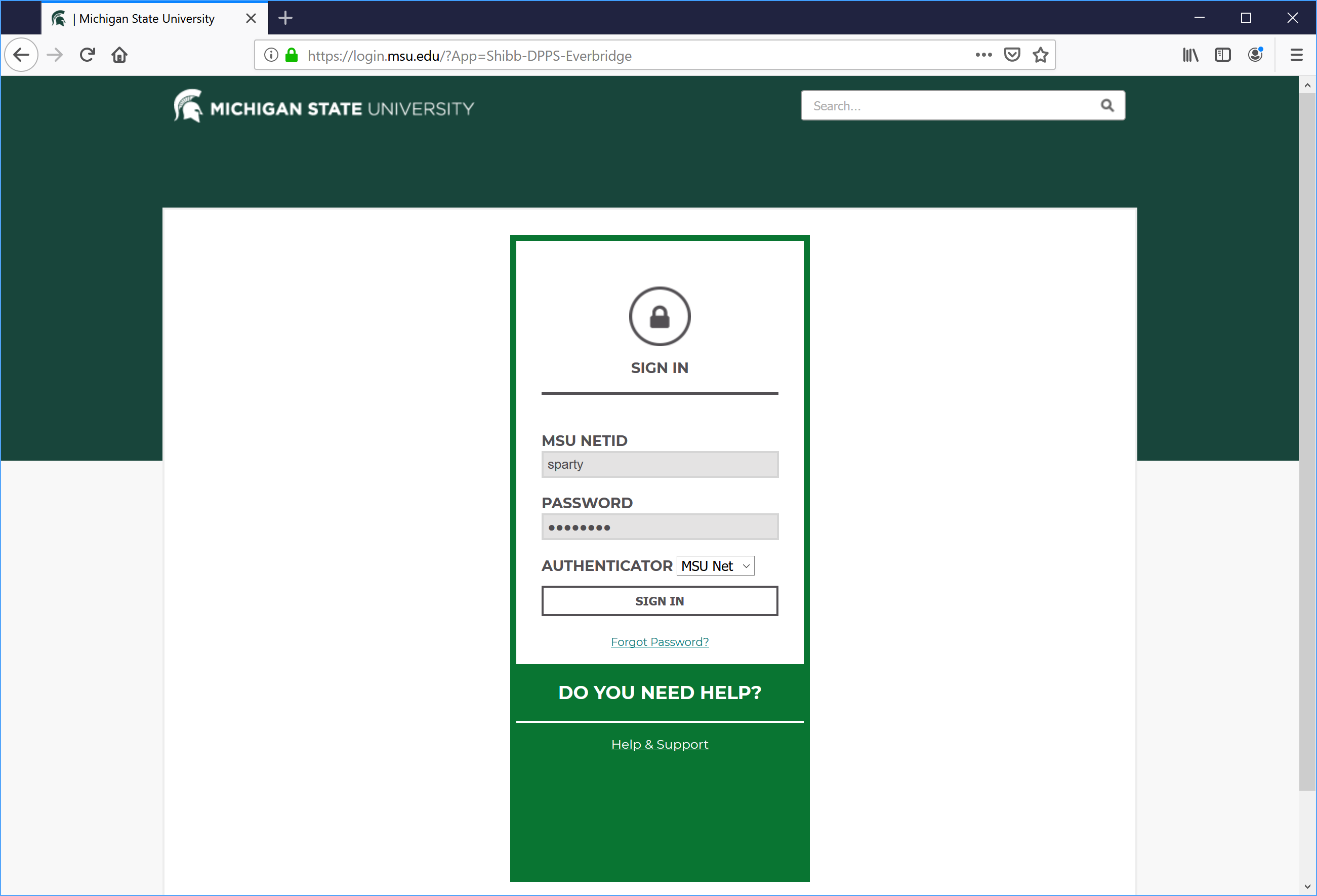Click the scrollbar down arrow
The image size is (1317, 896).
[x=1307, y=886]
